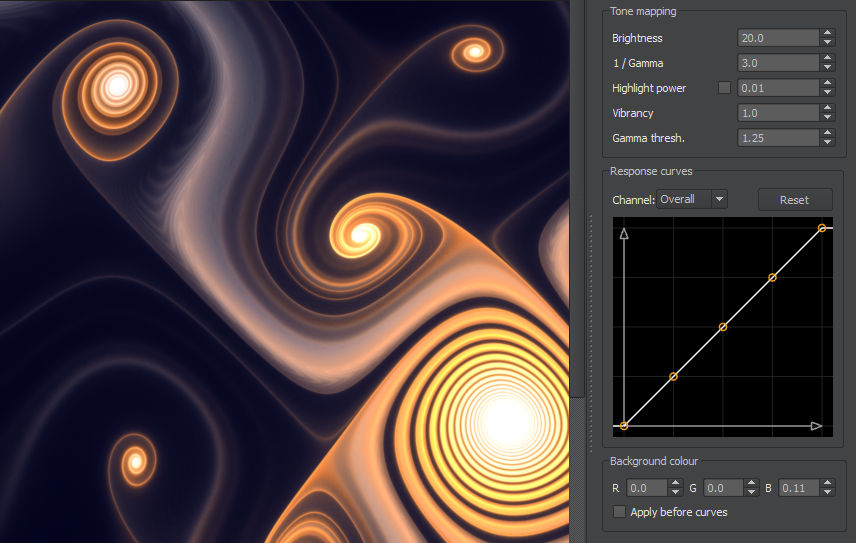This screenshot has height=543, width=856.
Task: Decrease Brightness with down arrow
Action: click(828, 43)
